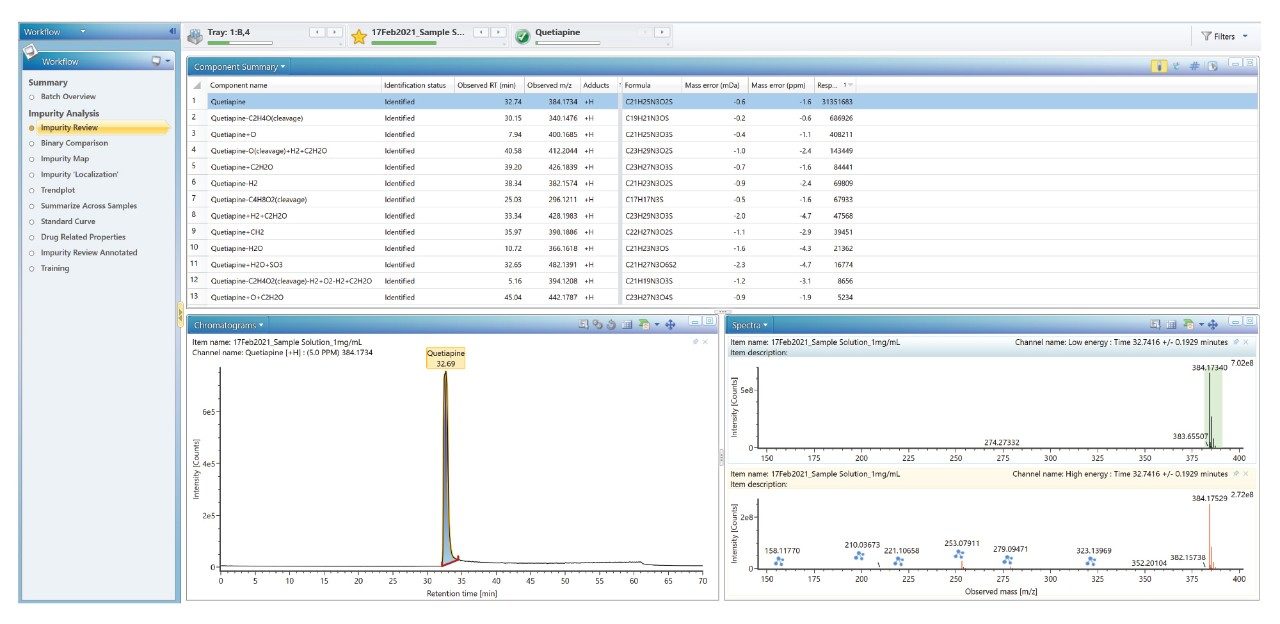The height and width of the screenshot is (624, 1280).
Task: Toggle highlighted pin icon in Component Summary
Action: click(x=1159, y=66)
